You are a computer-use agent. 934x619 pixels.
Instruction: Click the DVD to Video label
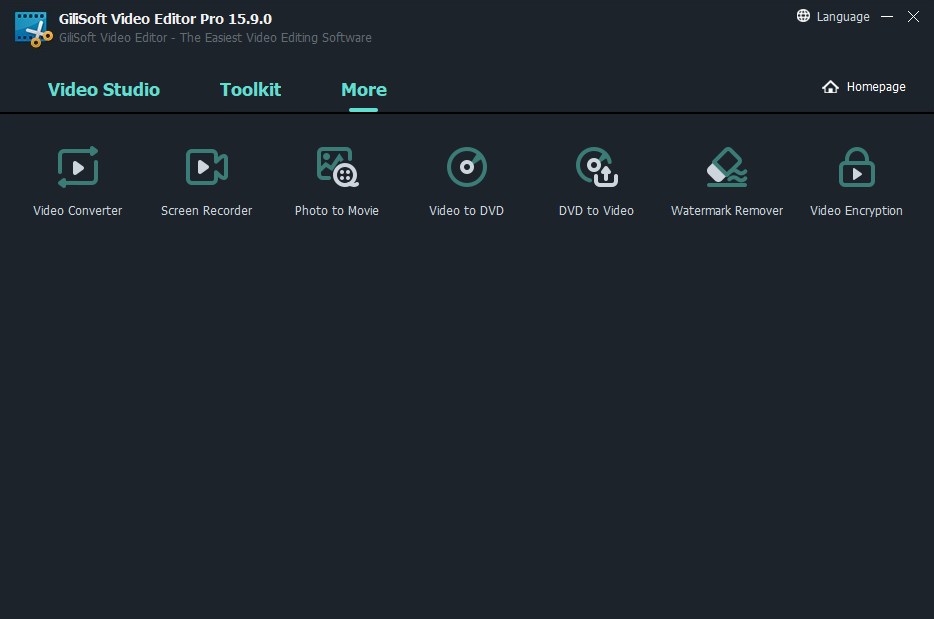[x=596, y=210]
